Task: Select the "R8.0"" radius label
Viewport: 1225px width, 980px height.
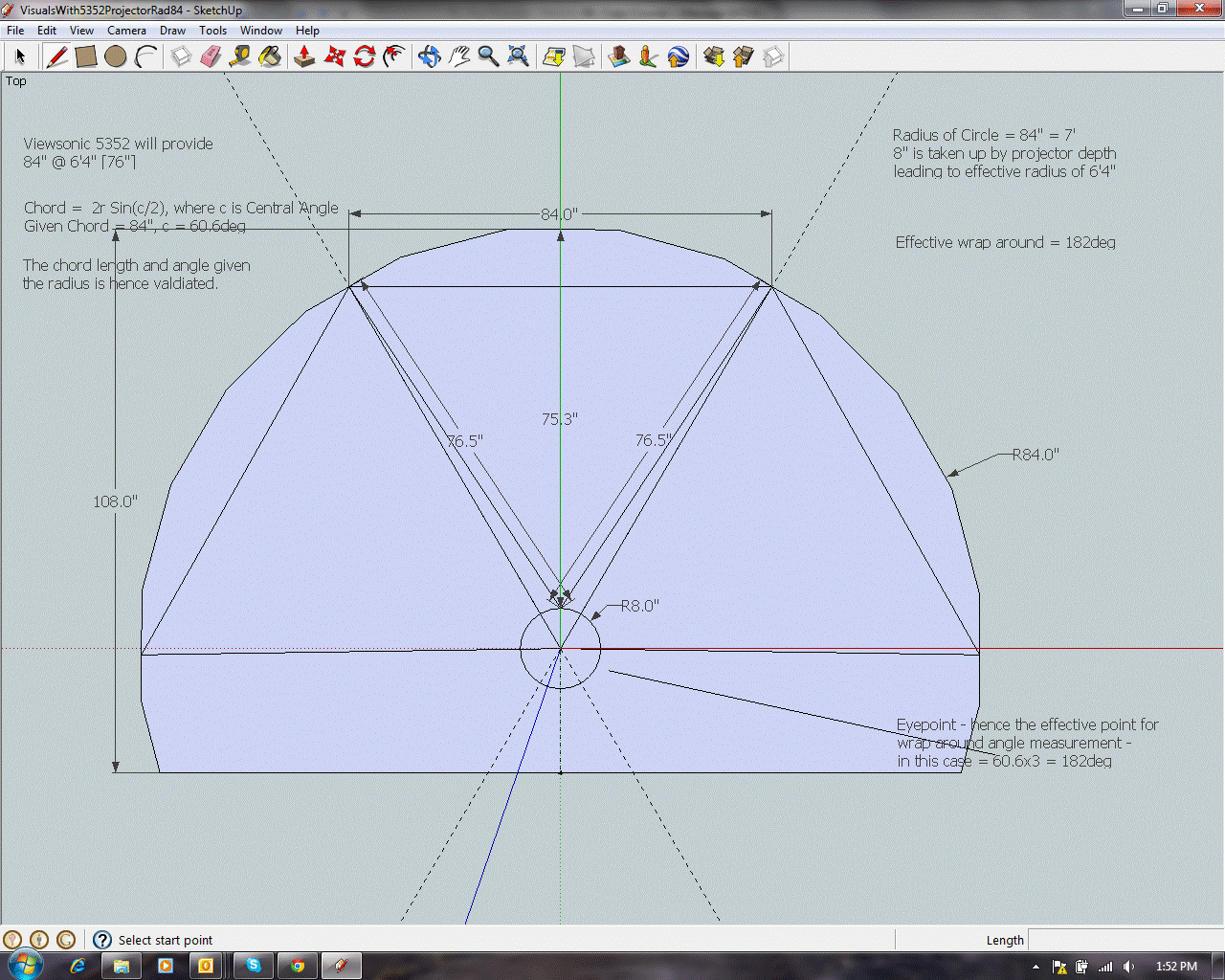Action: pyautogui.click(x=640, y=606)
